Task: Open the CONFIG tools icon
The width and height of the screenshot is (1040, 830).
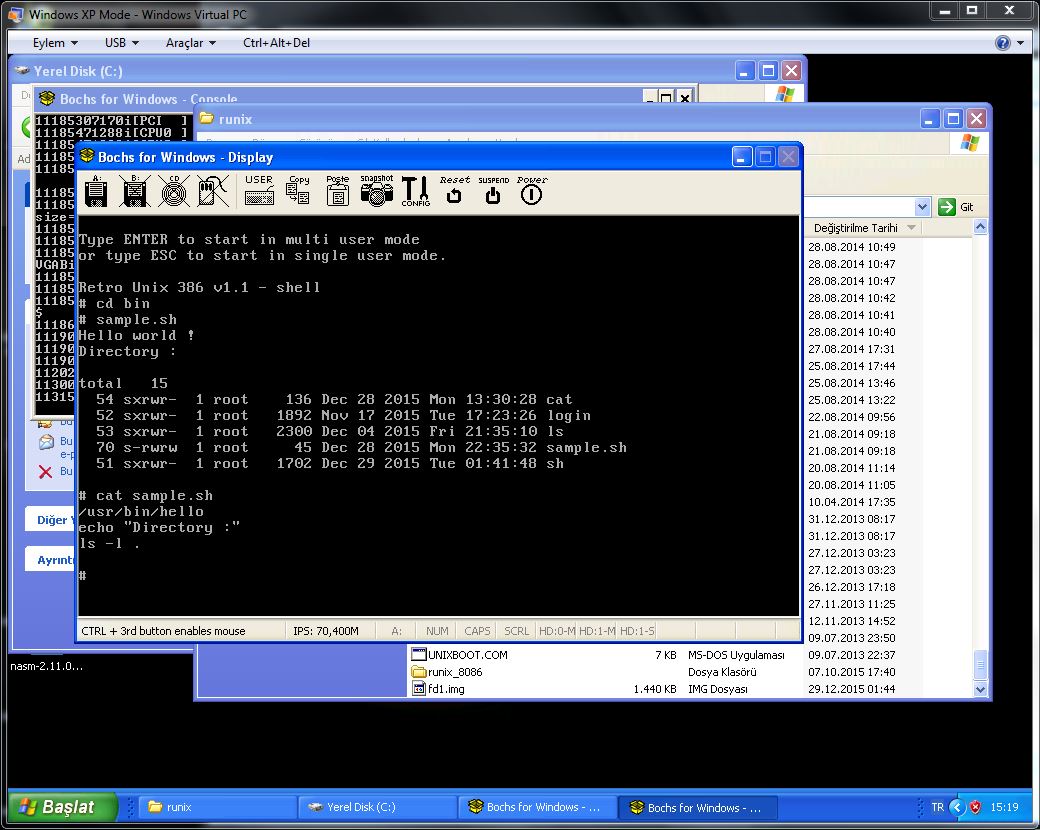Action: pyautogui.click(x=416, y=191)
